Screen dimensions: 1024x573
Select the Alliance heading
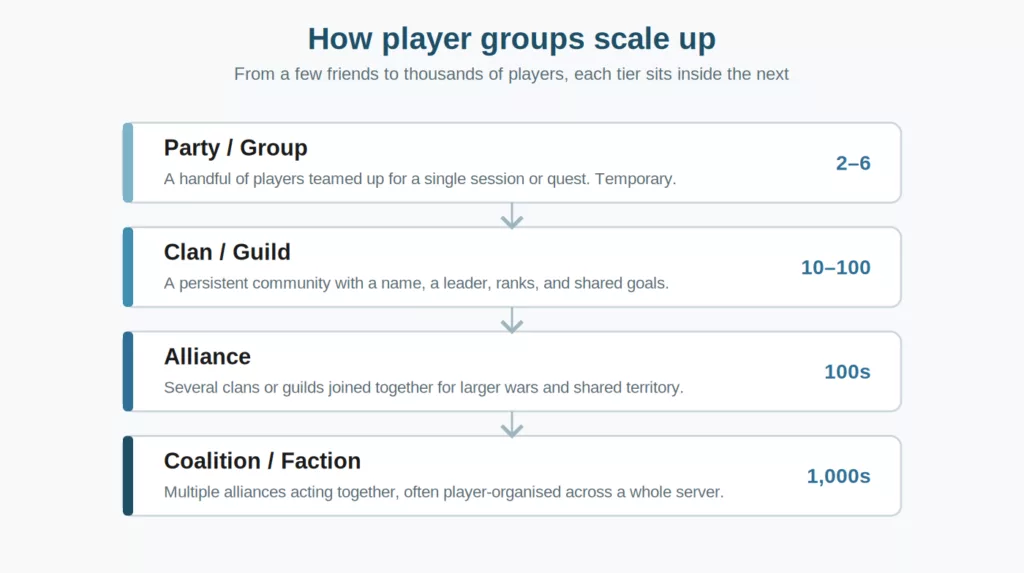[x=207, y=357]
